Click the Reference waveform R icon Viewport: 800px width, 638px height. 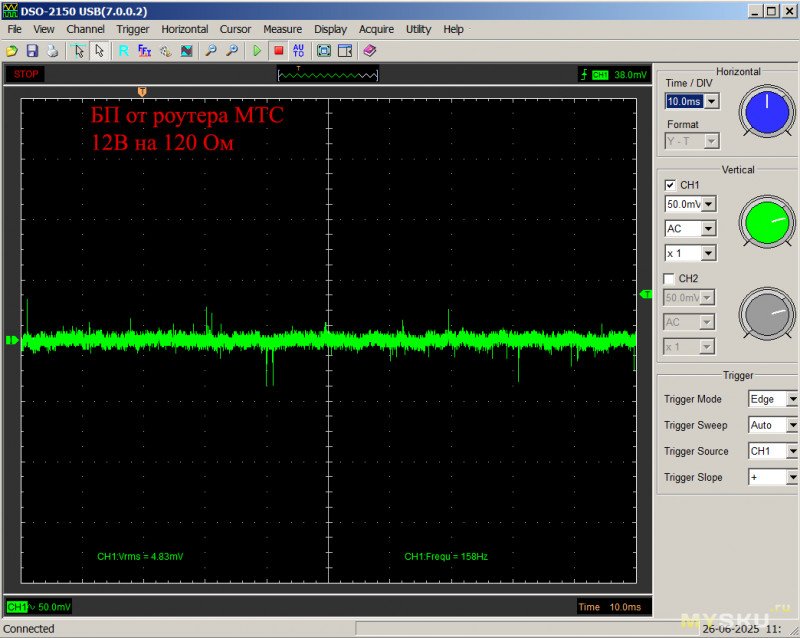click(123, 50)
